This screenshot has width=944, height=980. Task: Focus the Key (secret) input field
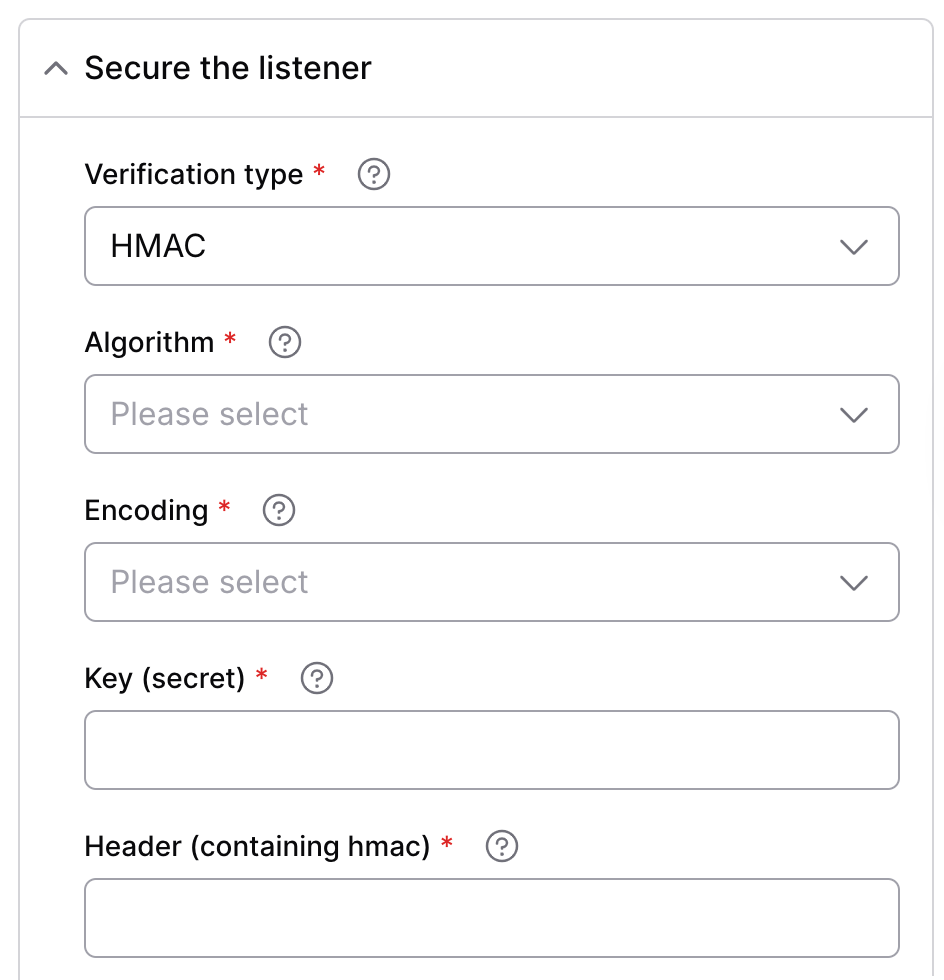point(492,750)
